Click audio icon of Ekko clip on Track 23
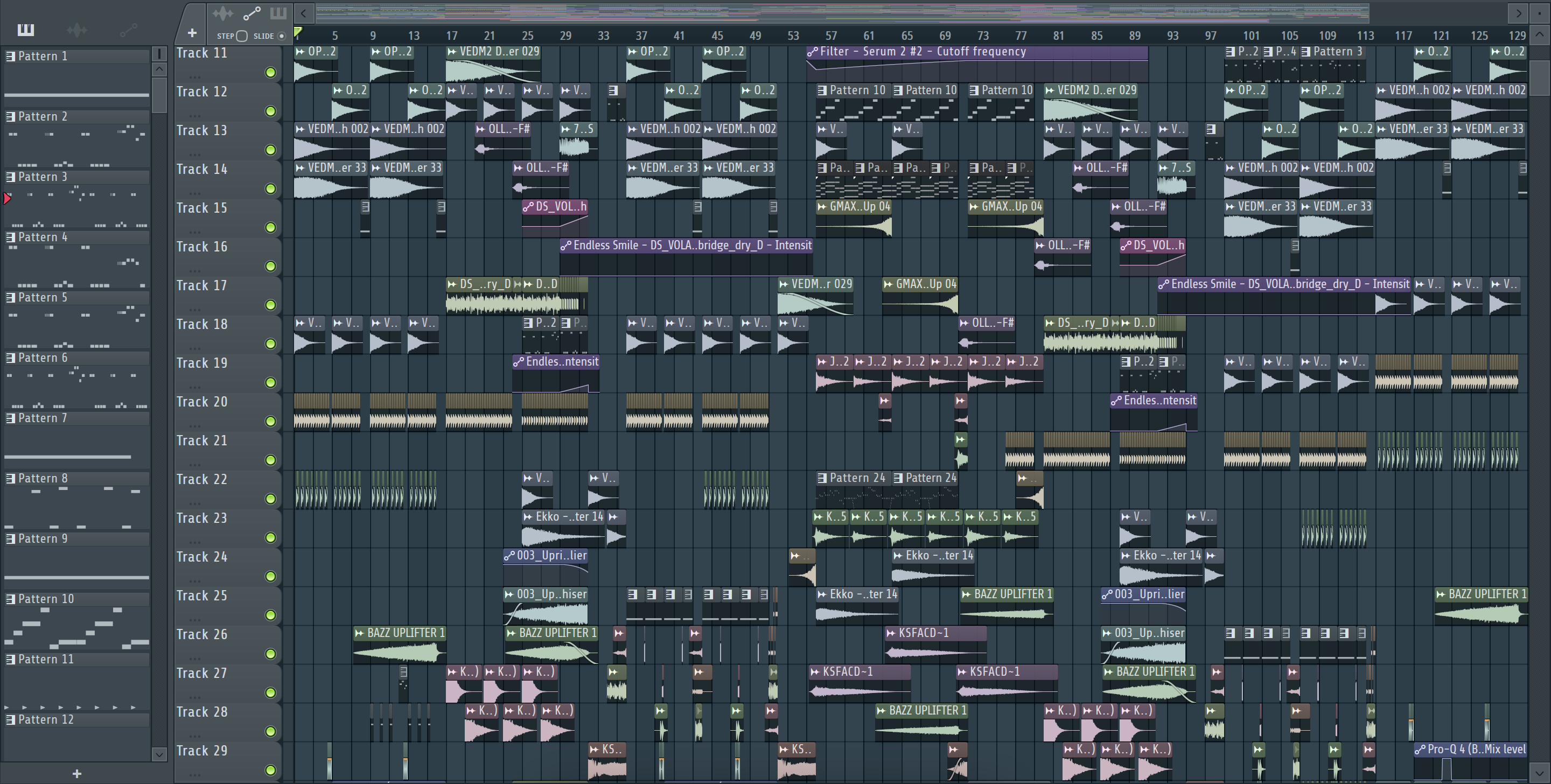The height and width of the screenshot is (784, 1551). 528,516
